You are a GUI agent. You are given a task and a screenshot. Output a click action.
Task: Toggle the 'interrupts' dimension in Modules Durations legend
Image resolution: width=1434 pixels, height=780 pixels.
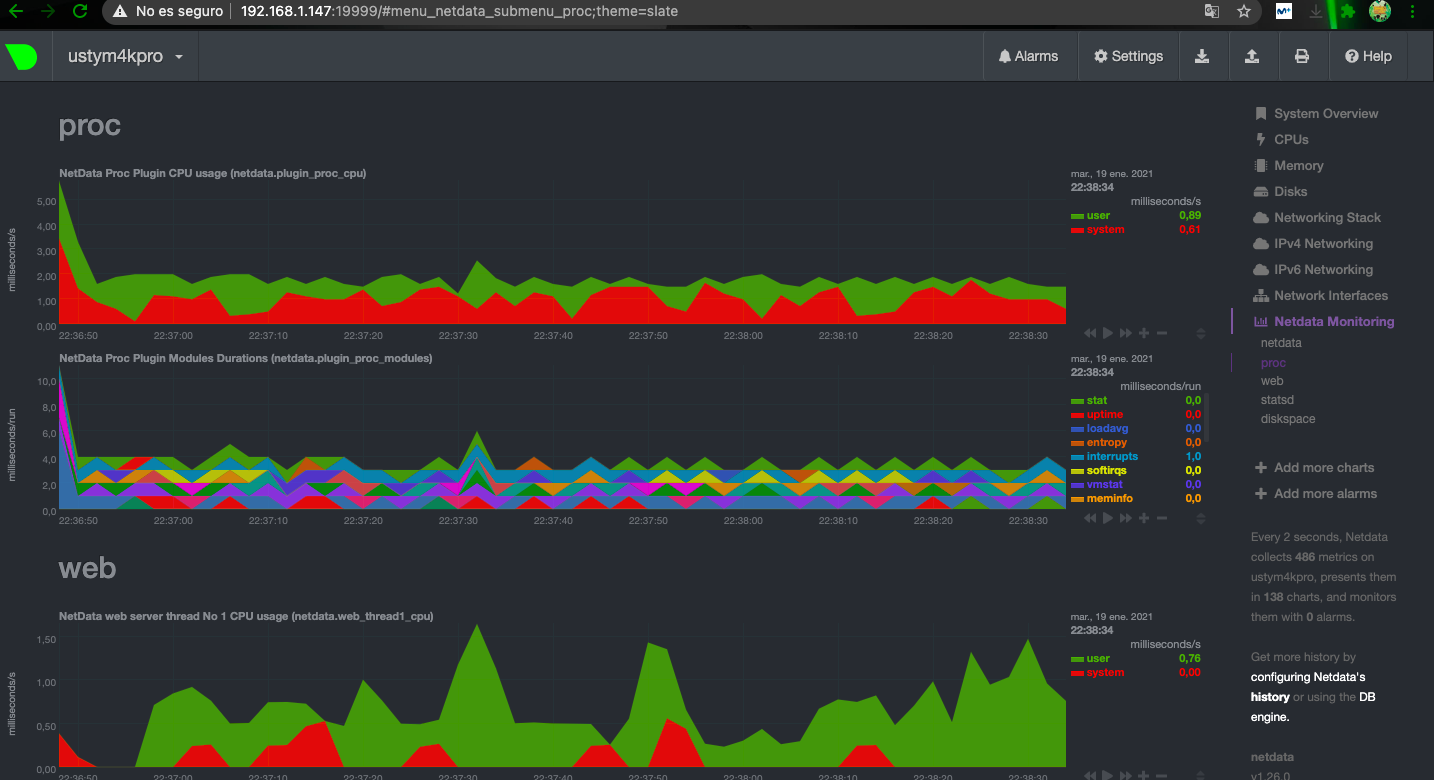[1112, 456]
